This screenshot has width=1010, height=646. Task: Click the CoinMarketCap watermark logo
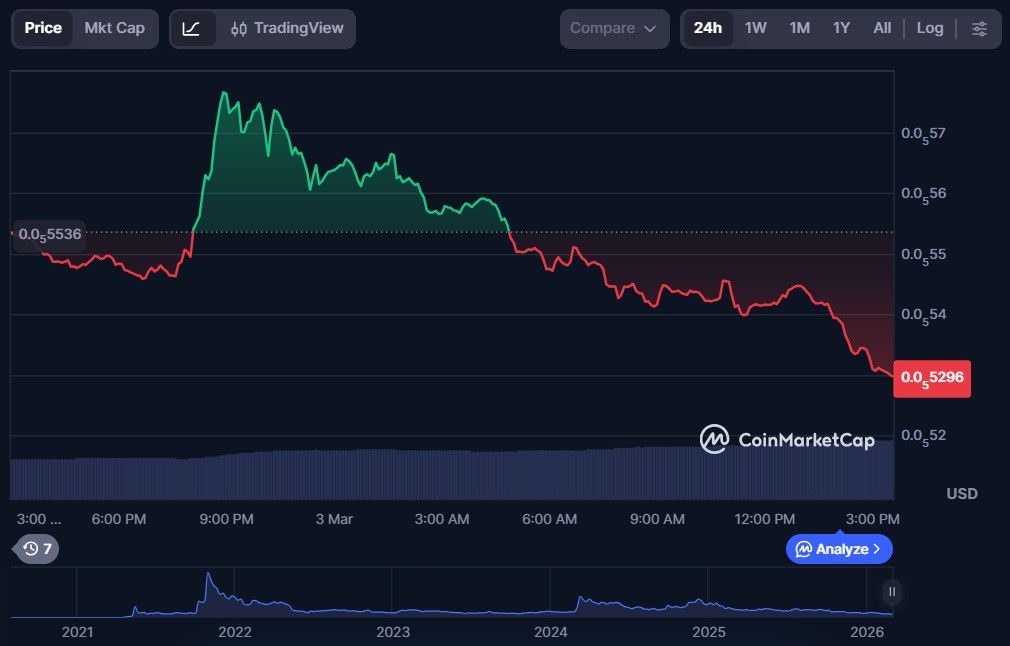pyautogui.click(x=787, y=439)
